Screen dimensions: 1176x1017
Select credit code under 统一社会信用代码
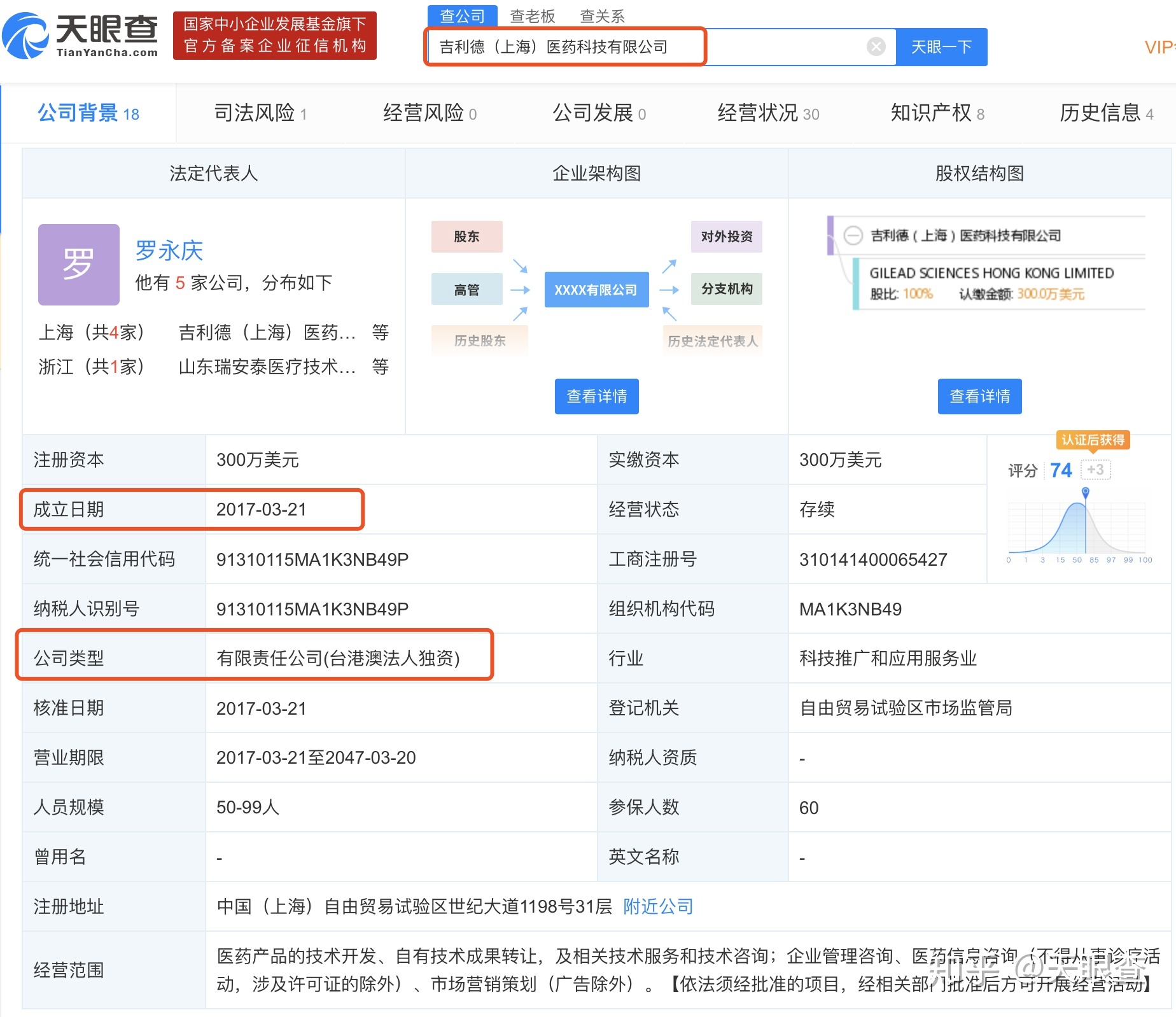312,559
